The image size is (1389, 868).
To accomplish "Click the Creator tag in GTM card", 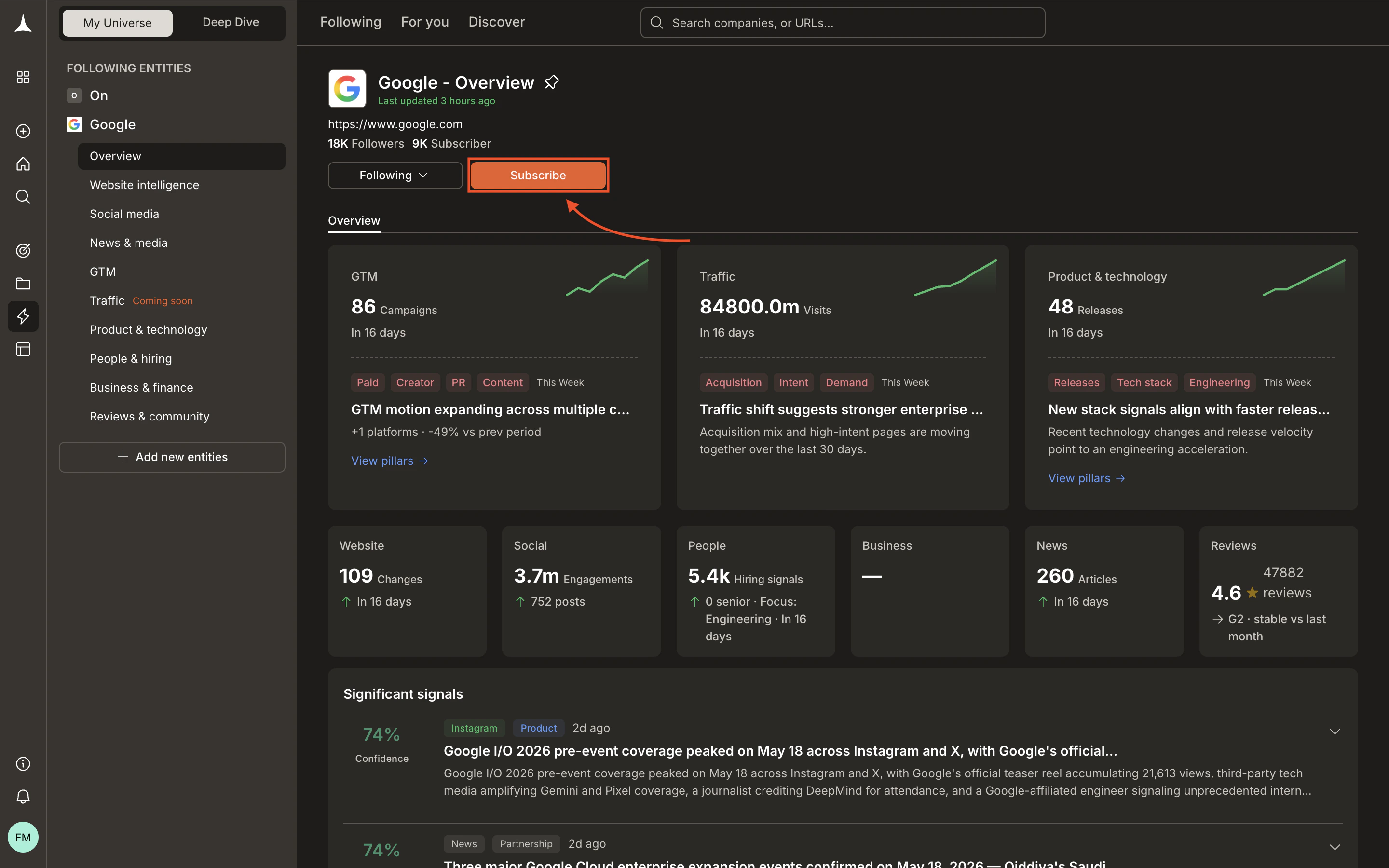I will (x=415, y=382).
